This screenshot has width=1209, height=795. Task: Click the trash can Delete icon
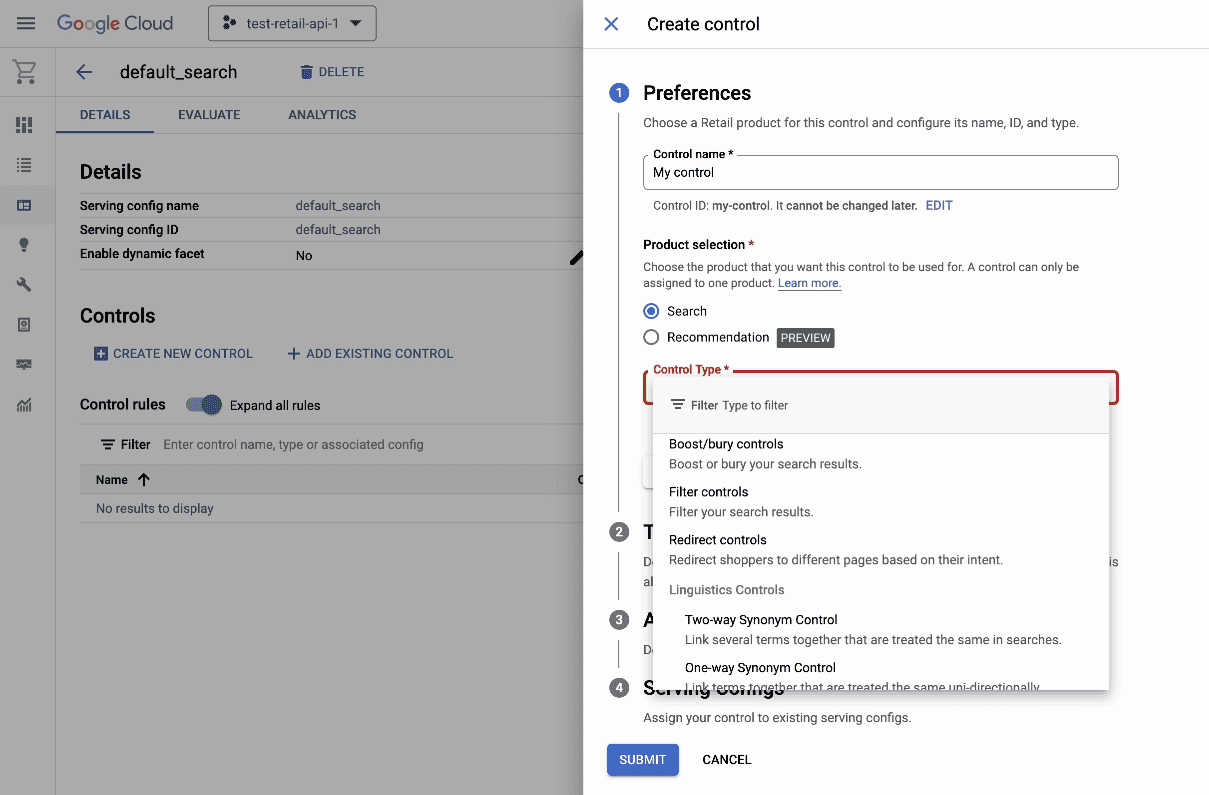[x=306, y=72]
